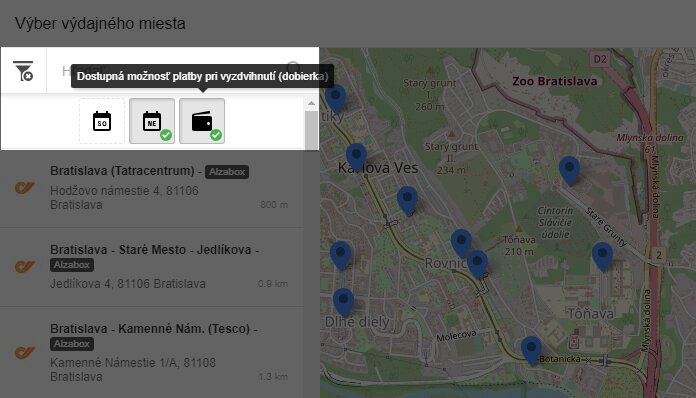Click the Alzabox badge next to Tatracentrum
Screen dimensions: 696x398
coord(227,172)
